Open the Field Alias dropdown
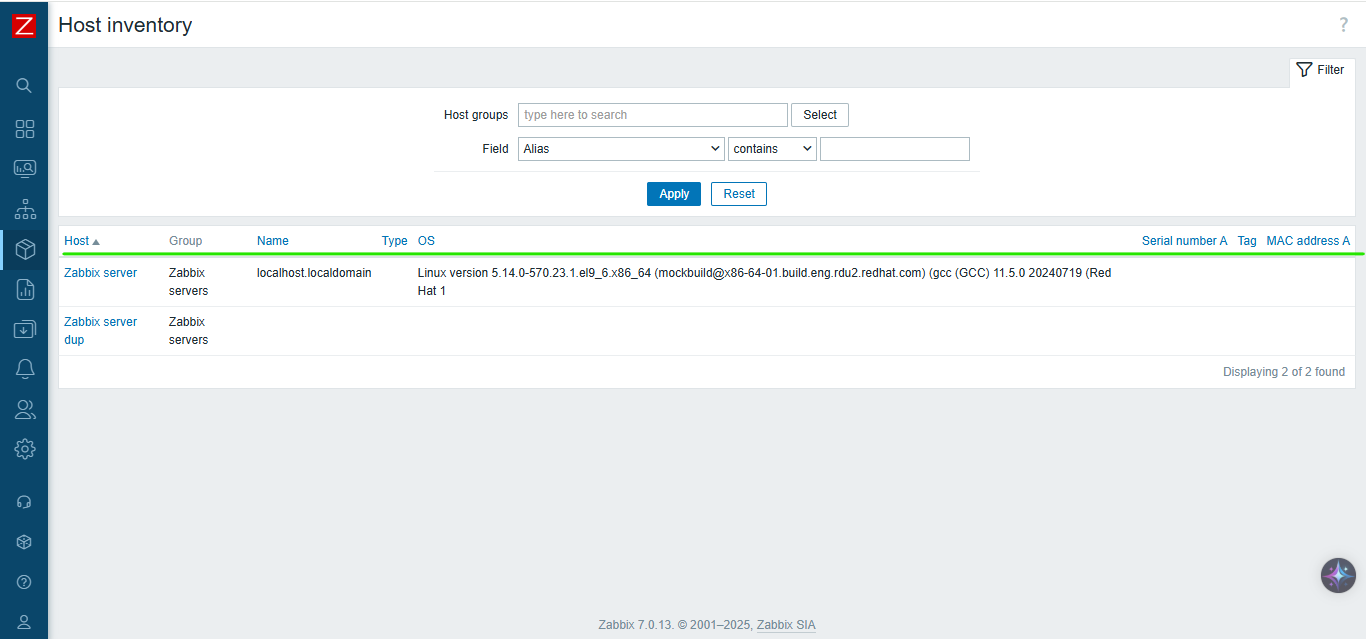This screenshot has height=639, width=1366. (621, 149)
